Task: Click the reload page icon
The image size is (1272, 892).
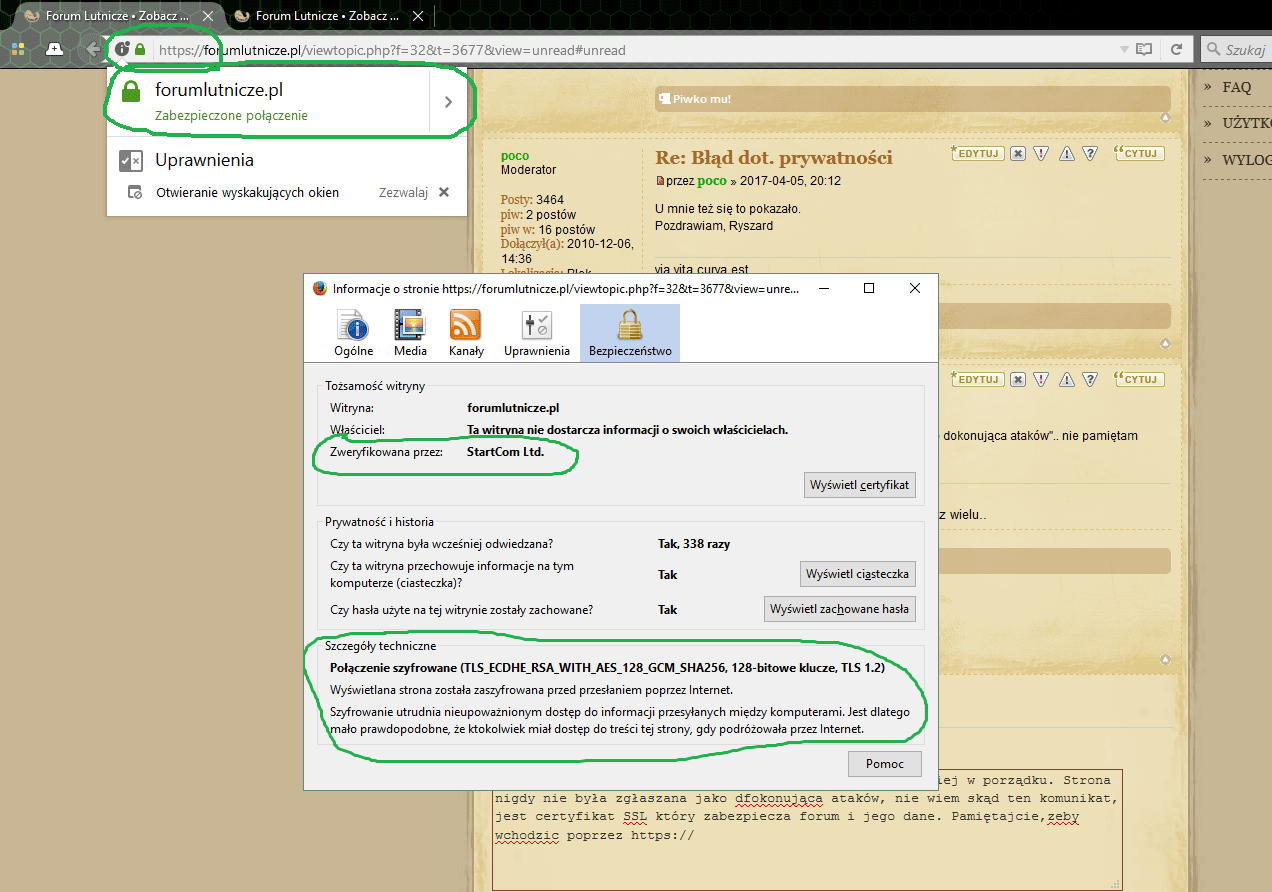Action: pyautogui.click(x=1177, y=49)
